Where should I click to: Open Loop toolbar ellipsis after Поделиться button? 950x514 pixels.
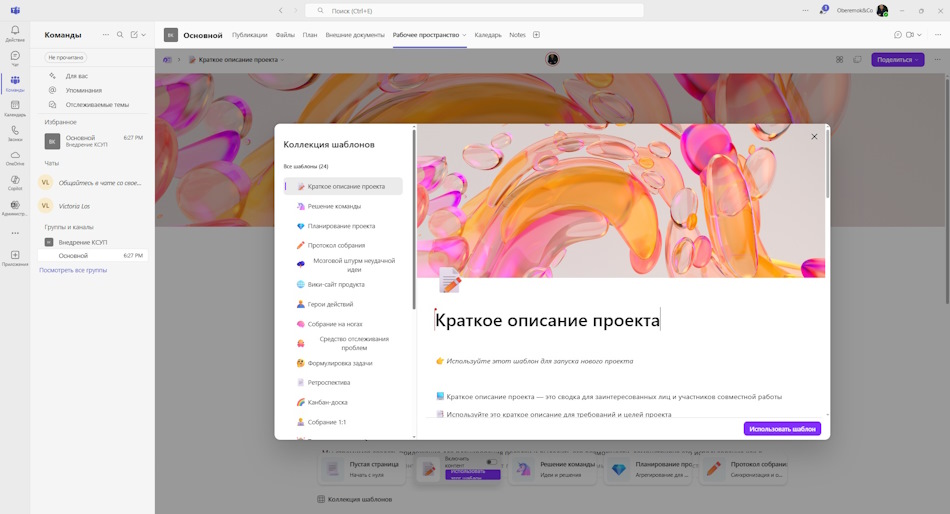pos(938,59)
